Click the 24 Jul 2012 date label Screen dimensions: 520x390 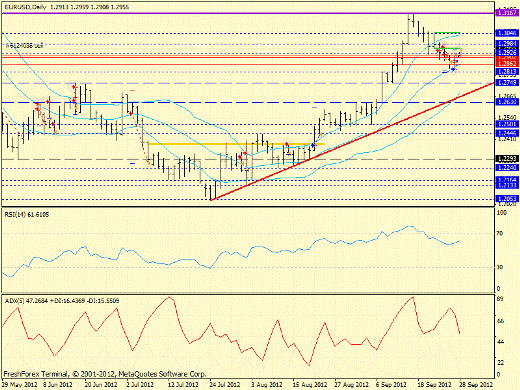point(225,384)
